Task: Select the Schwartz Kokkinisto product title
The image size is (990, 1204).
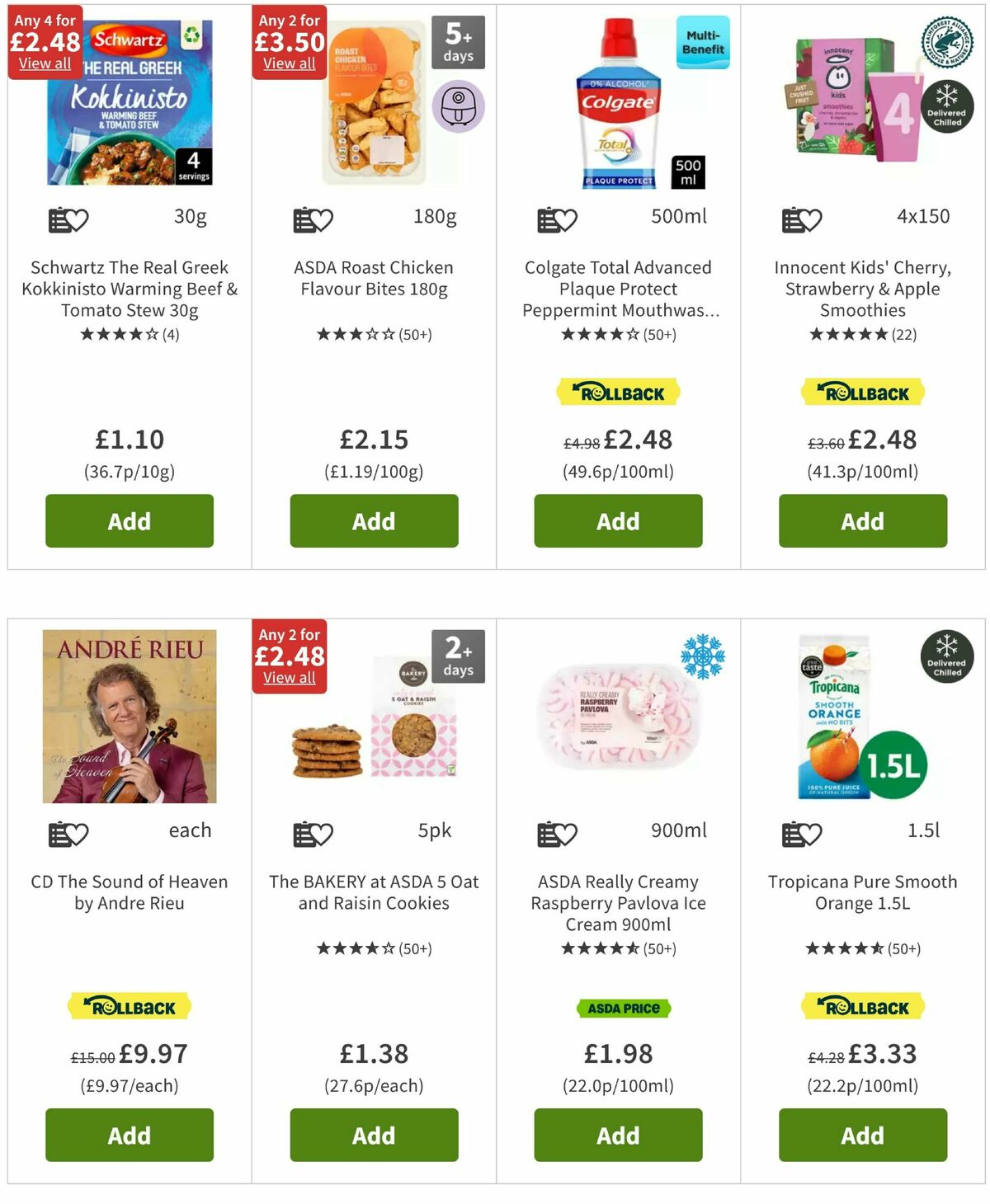Action: (x=129, y=289)
